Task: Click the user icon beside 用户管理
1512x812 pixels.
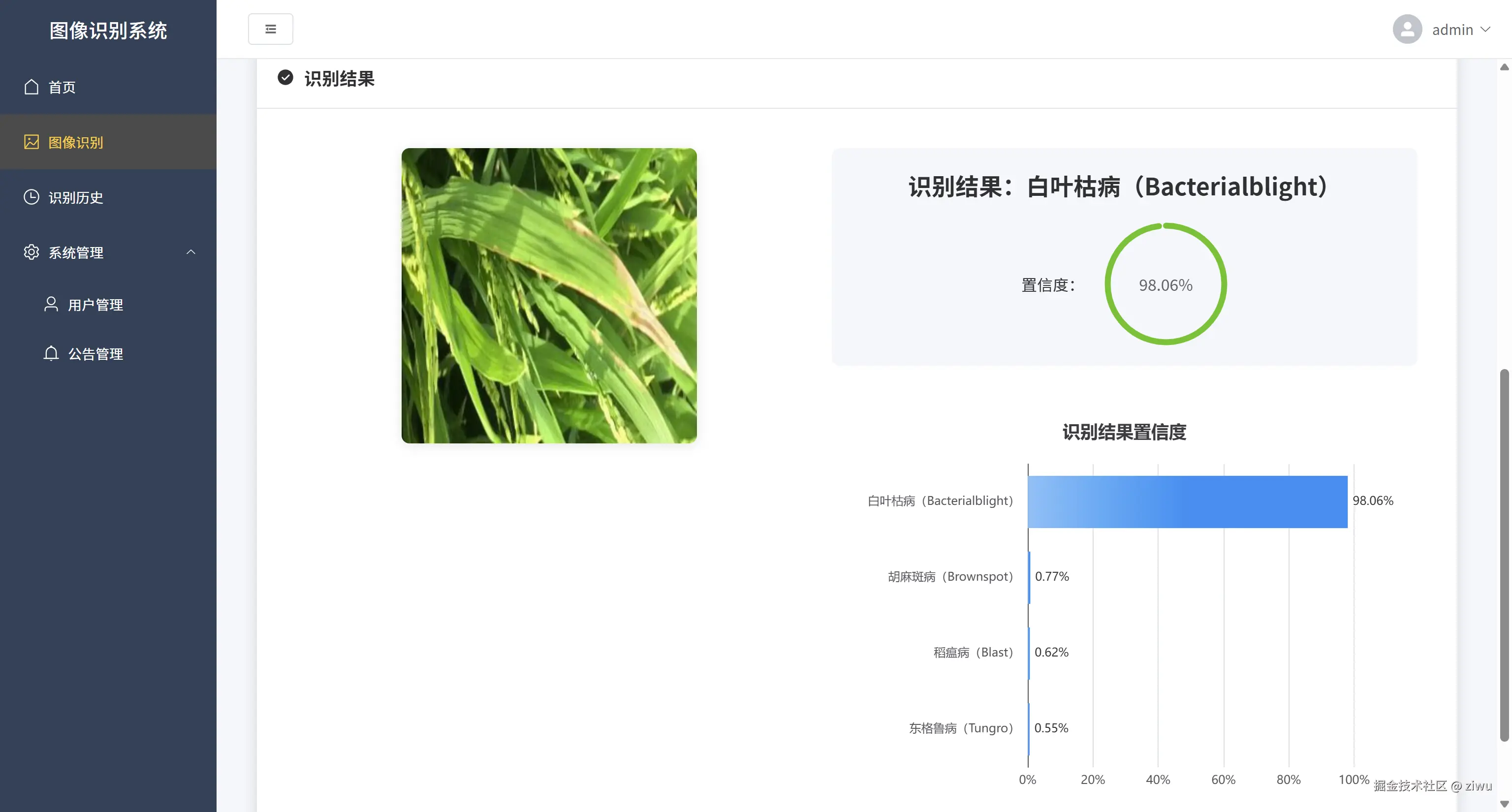Action: click(51, 304)
